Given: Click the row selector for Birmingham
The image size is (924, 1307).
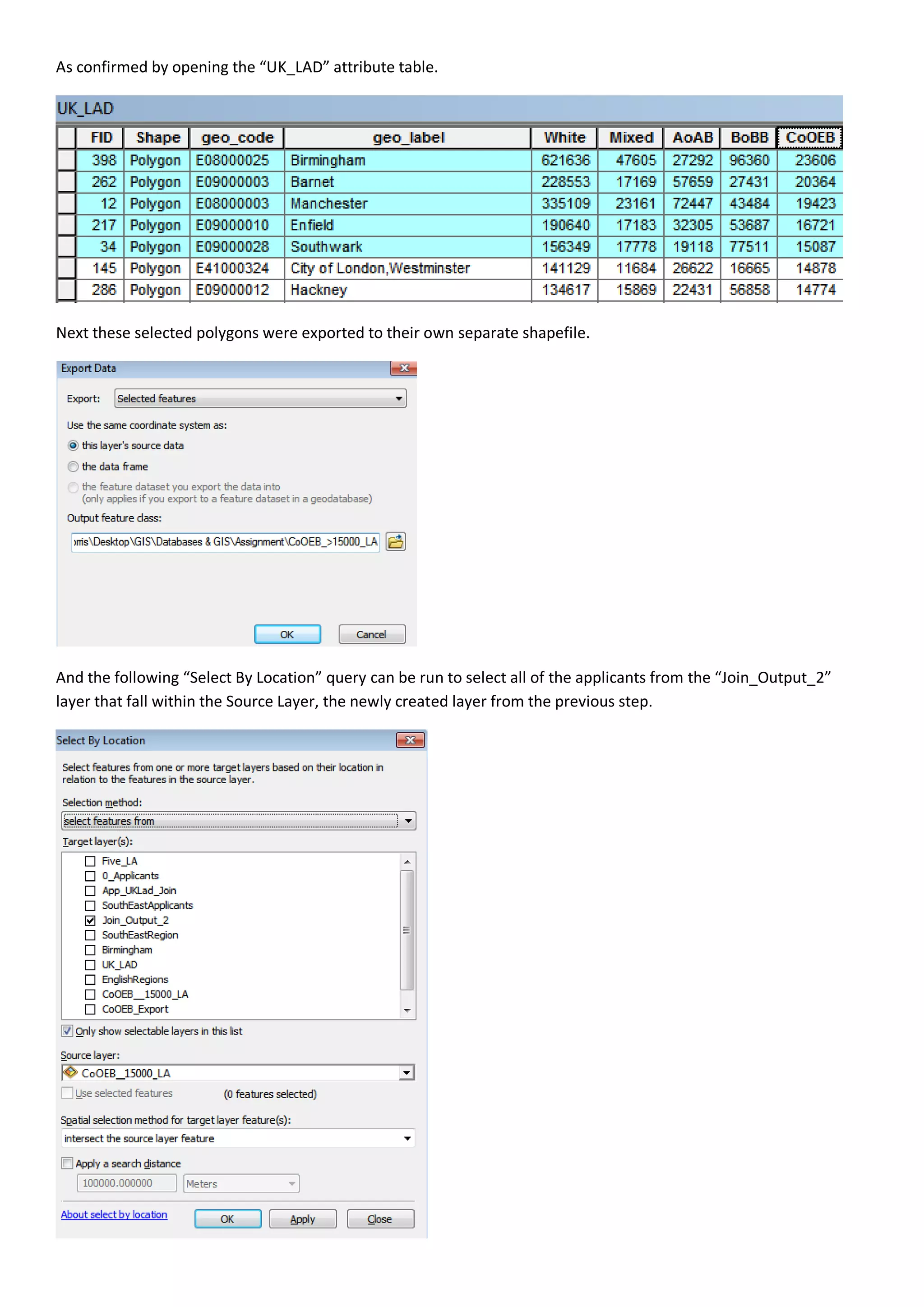Looking at the screenshot, I should (67, 160).
